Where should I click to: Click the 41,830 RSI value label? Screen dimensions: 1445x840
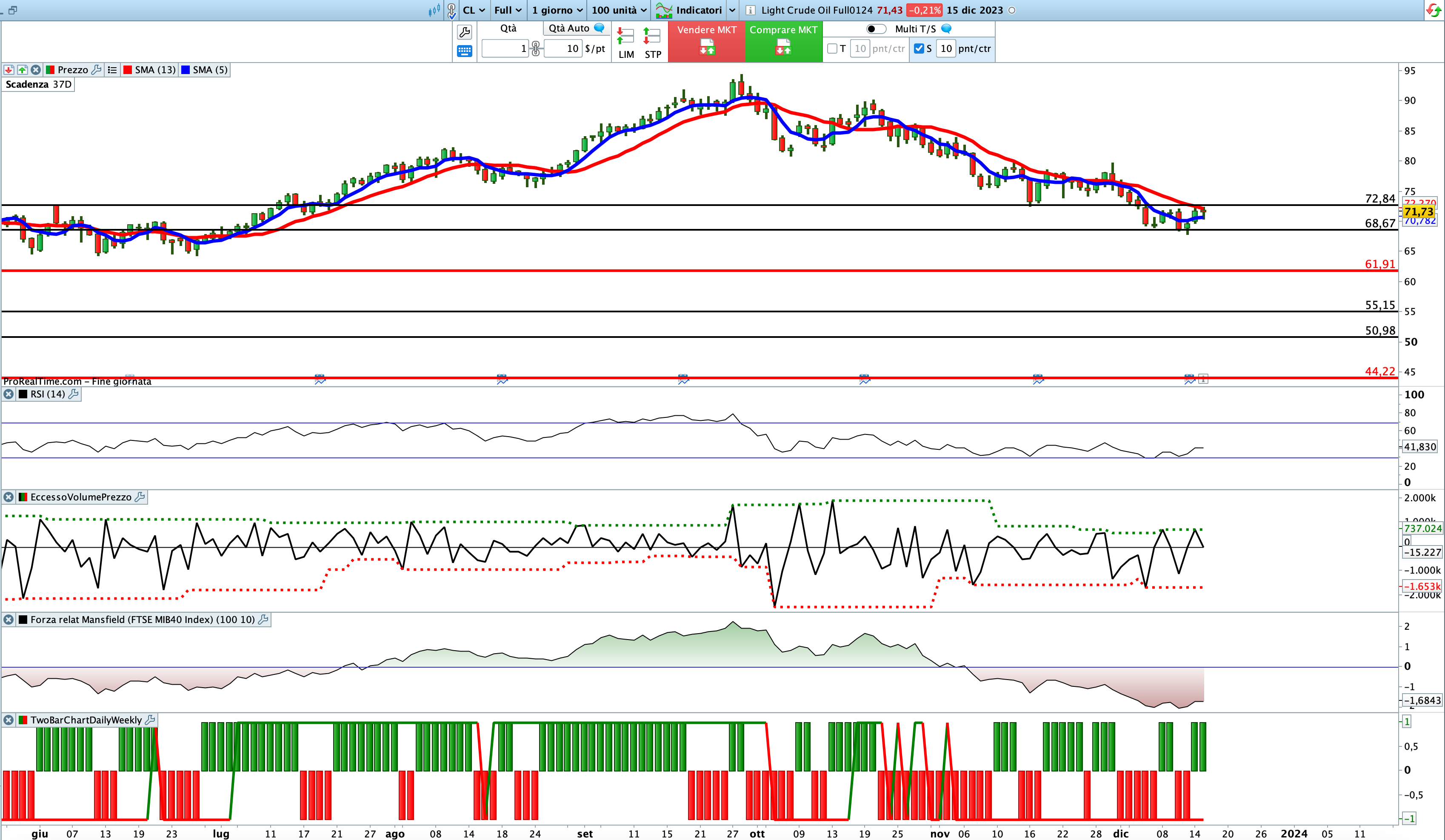pyautogui.click(x=1420, y=447)
